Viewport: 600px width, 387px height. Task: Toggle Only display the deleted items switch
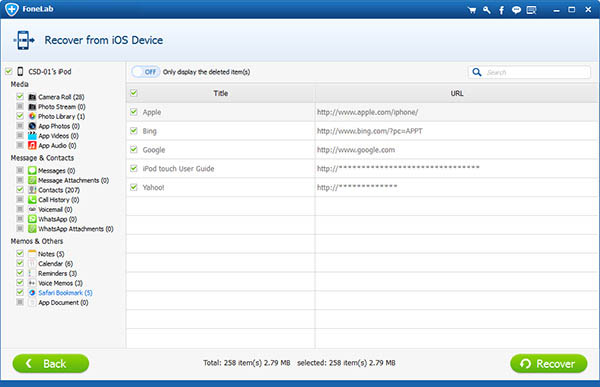click(x=145, y=72)
